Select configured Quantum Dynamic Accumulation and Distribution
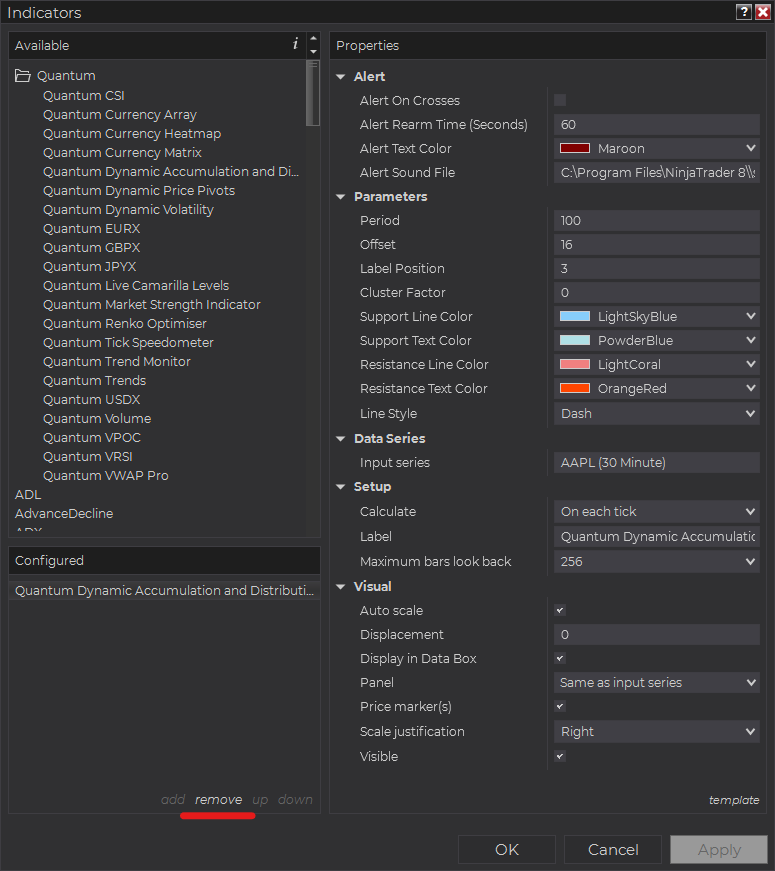 point(164,590)
